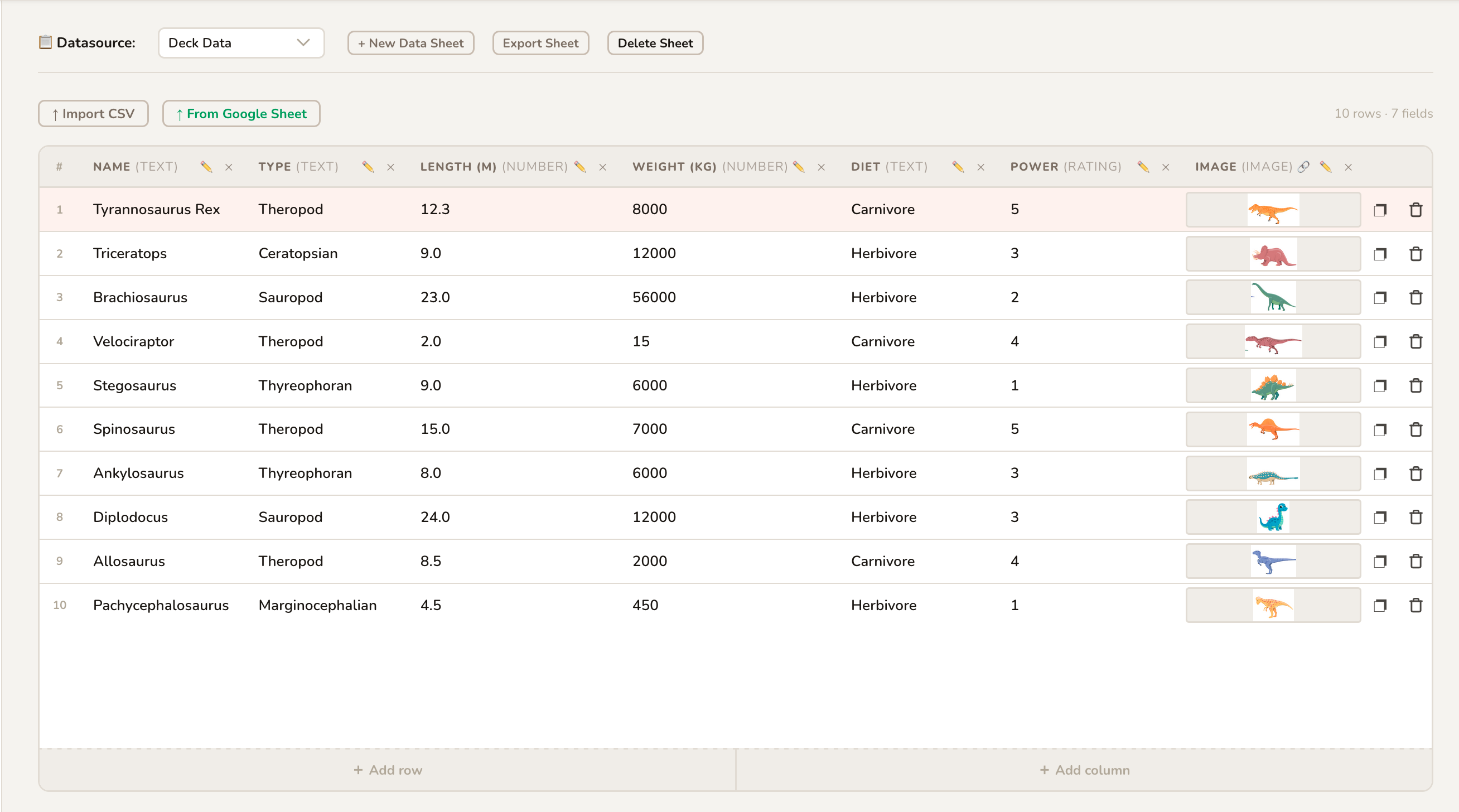Duplicate the Stegosaurus row
Screen dimensions: 1459x812
point(1380,385)
